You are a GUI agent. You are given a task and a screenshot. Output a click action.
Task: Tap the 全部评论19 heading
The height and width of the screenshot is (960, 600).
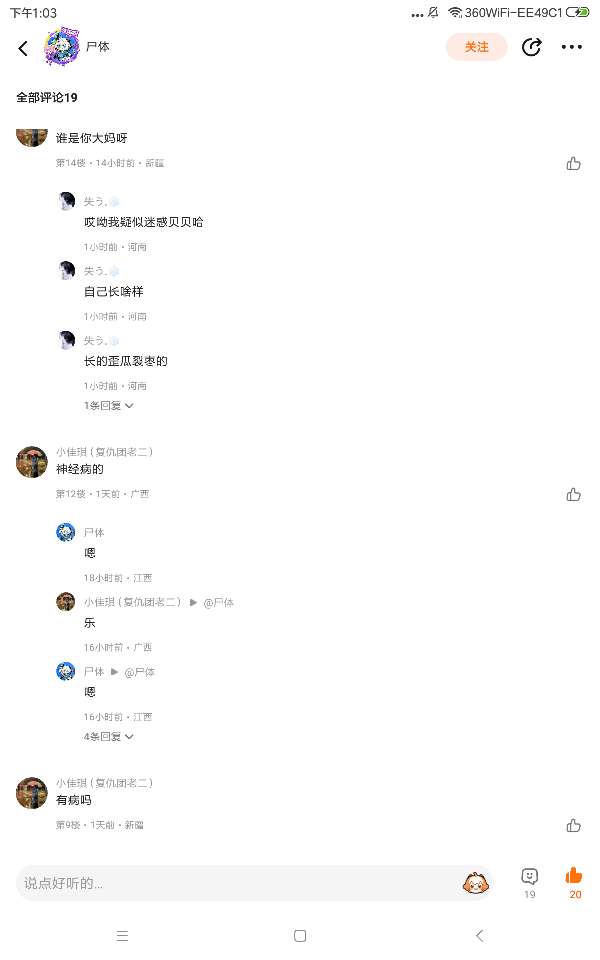pyautogui.click(x=47, y=97)
